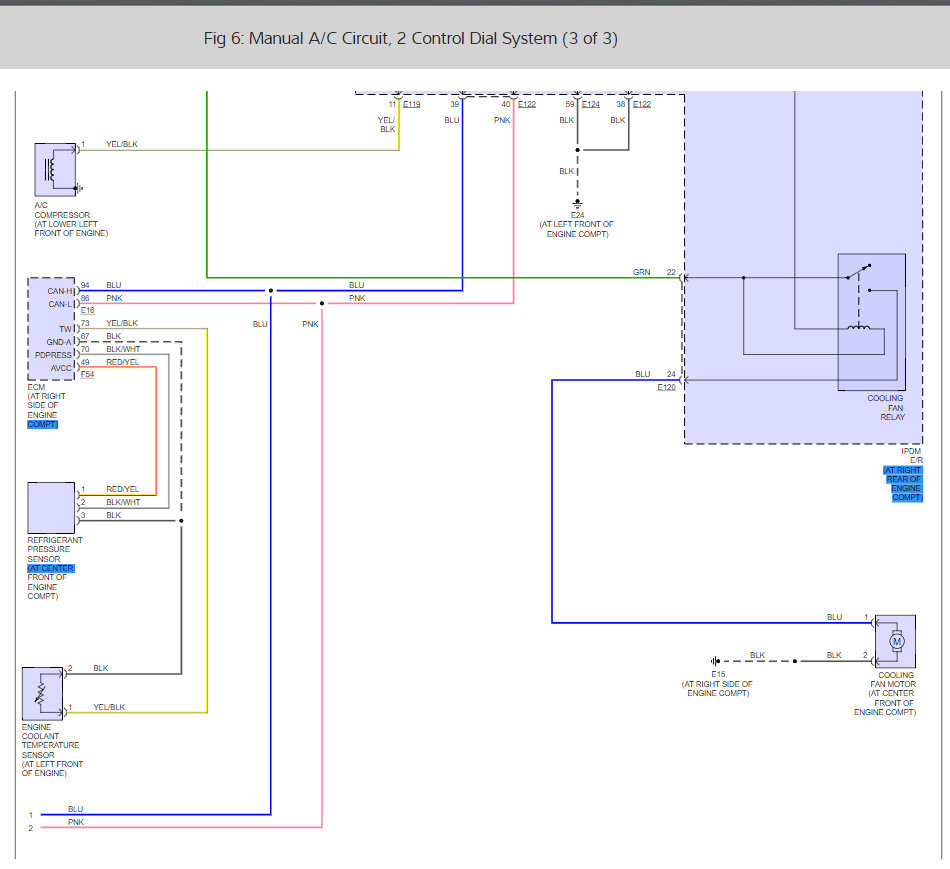950x869 pixels.
Task: Click the 'BLU' label under IPDM pin 39
Action: [x=452, y=121]
